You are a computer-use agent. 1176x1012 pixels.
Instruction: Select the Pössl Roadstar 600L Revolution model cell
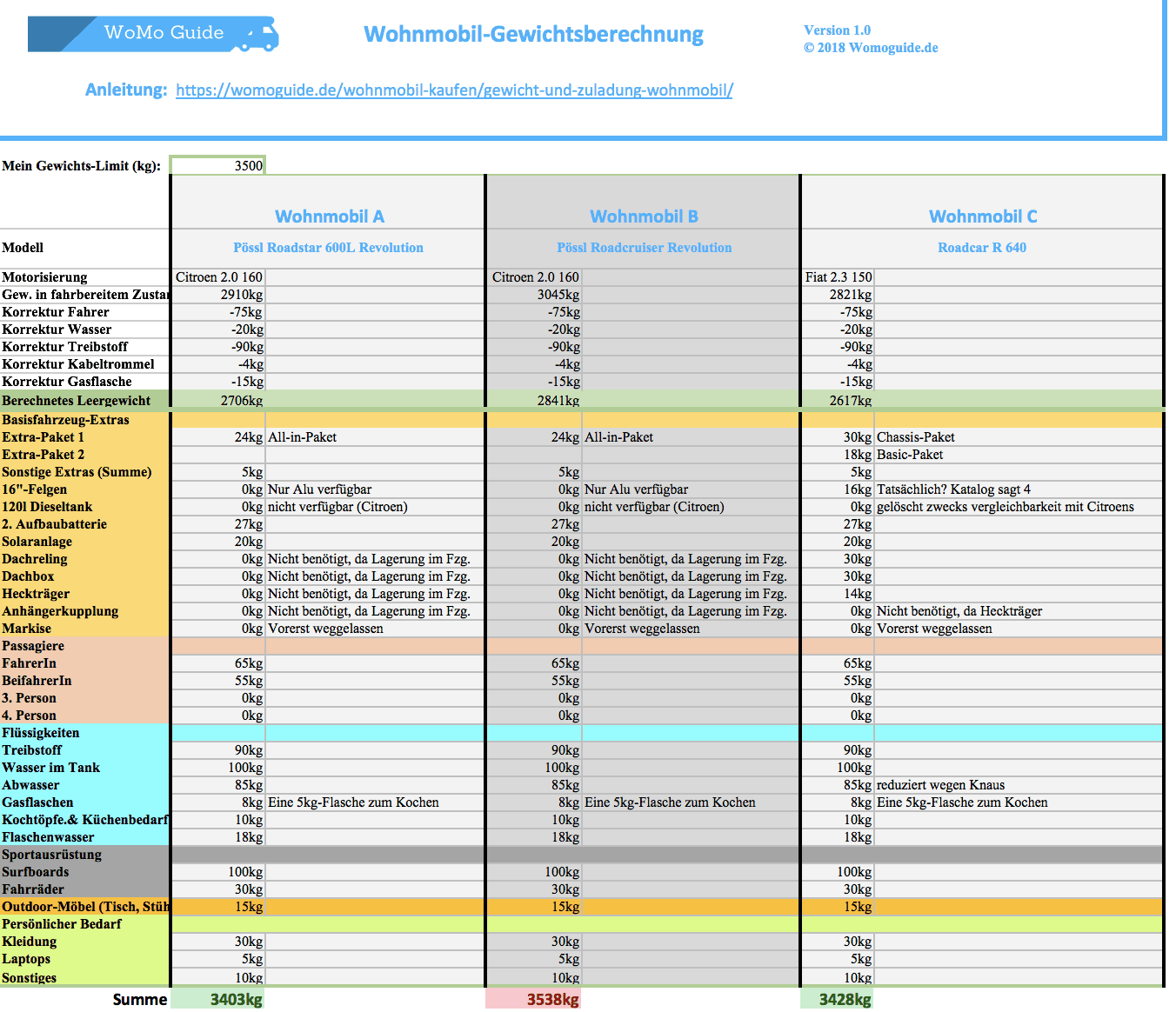tap(328, 248)
